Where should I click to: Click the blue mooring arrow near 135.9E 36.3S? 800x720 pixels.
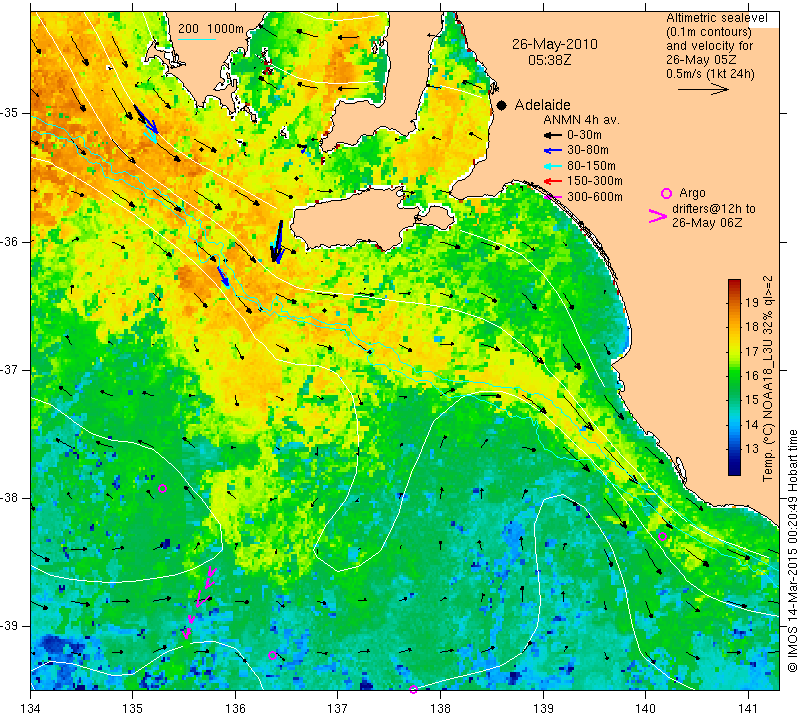coord(222,276)
